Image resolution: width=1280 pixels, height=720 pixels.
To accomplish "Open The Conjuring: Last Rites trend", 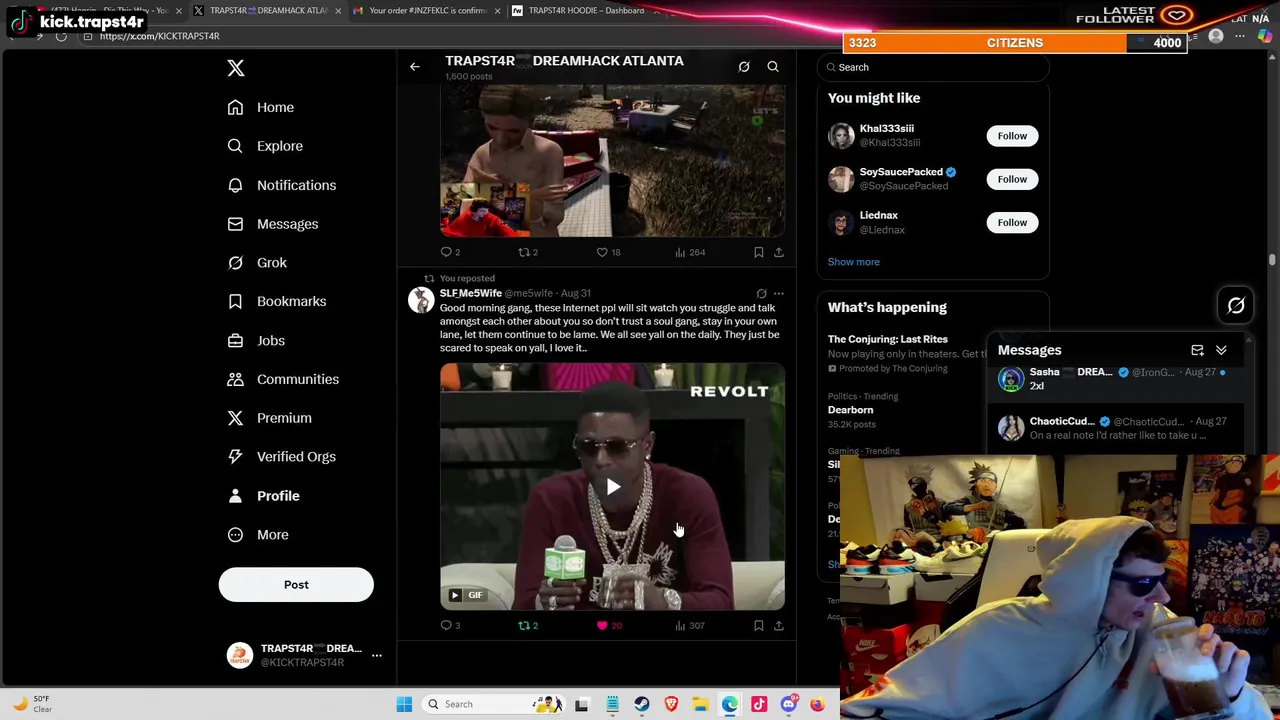I will [x=887, y=339].
